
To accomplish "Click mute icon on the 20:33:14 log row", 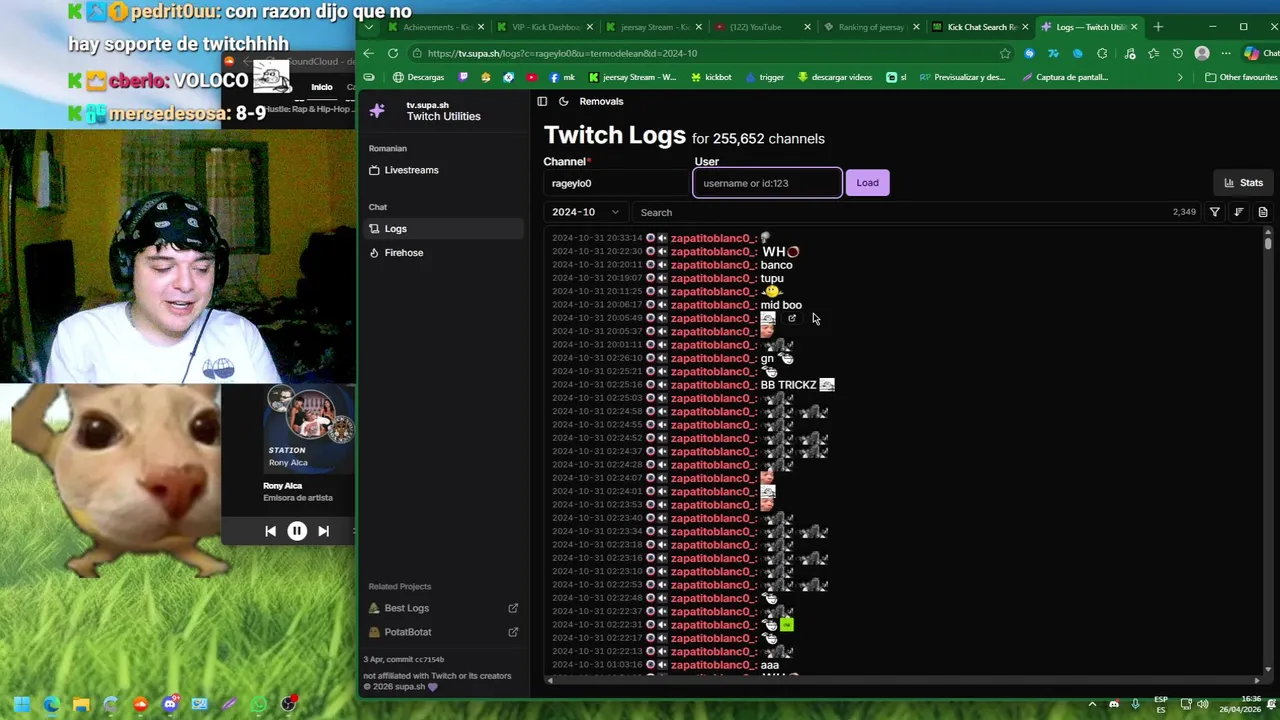I will [662, 238].
